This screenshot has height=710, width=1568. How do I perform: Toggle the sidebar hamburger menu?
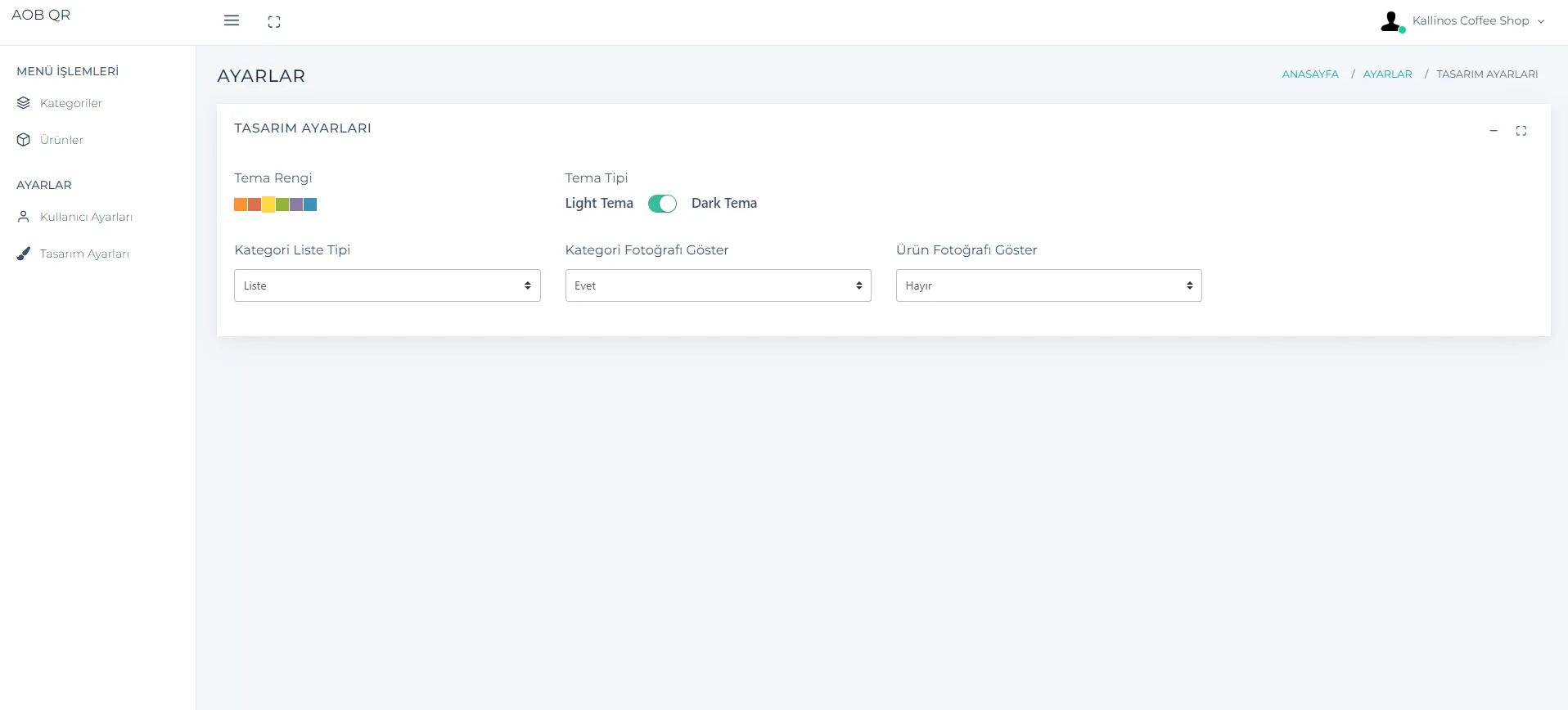click(x=232, y=20)
